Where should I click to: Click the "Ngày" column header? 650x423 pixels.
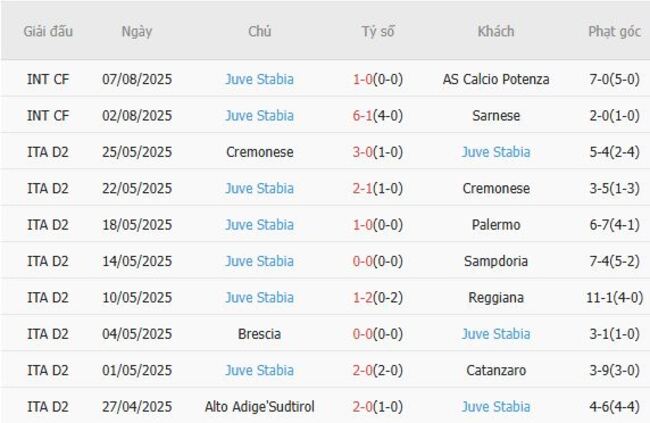[x=137, y=31]
